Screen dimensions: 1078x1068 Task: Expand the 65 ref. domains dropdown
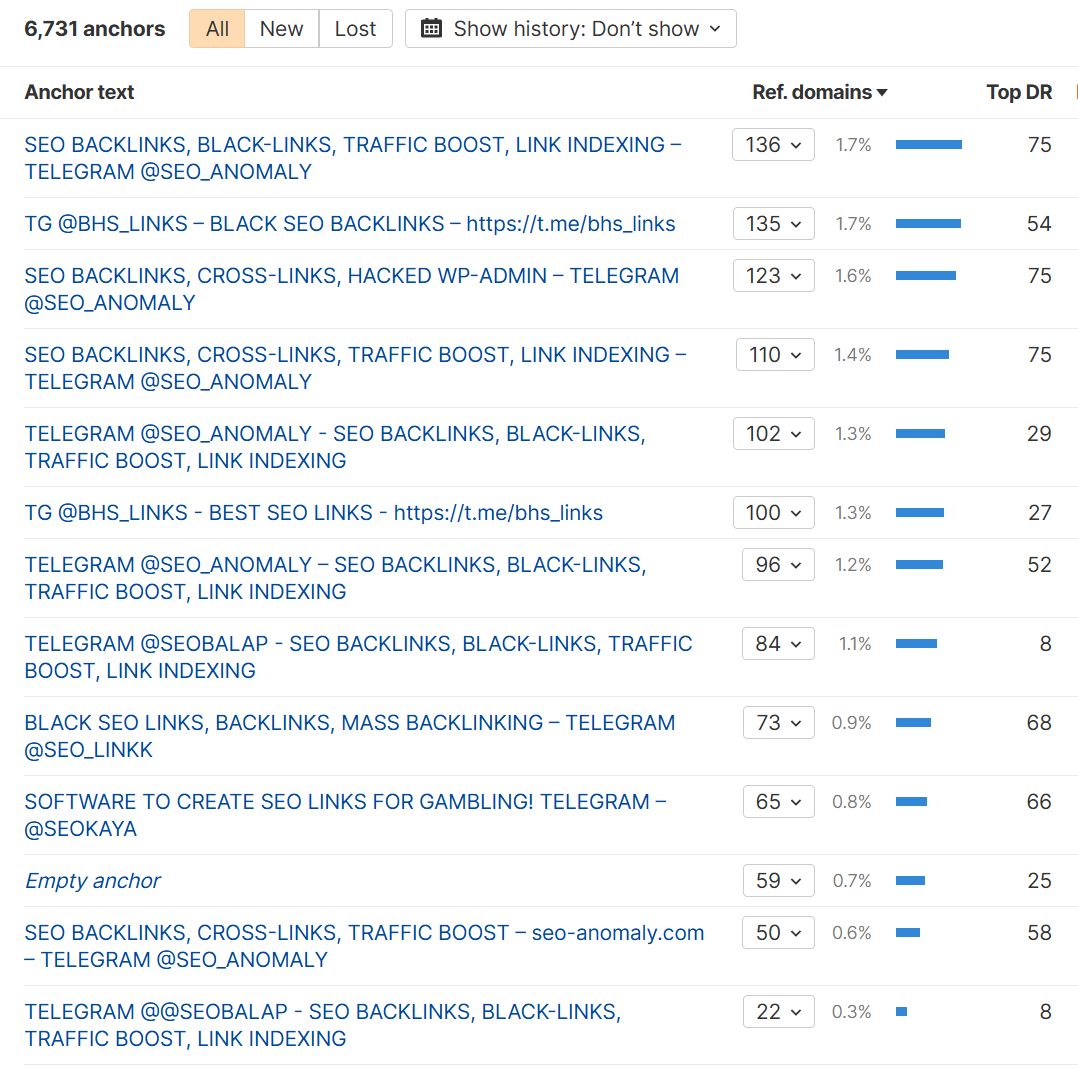point(779,802)
